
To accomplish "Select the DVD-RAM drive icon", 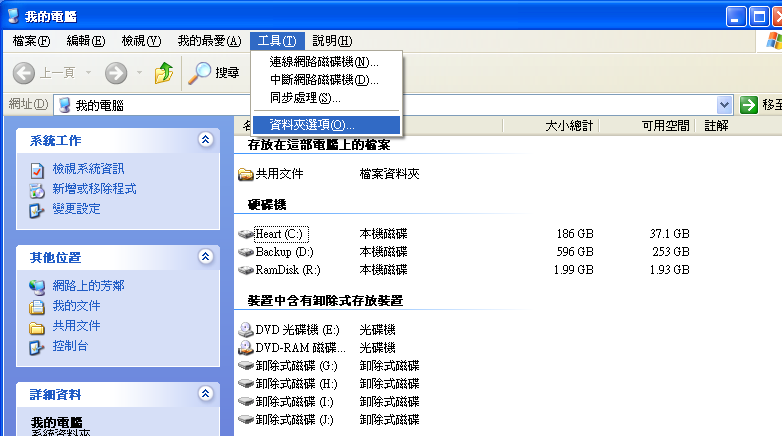I will (246, 348).
